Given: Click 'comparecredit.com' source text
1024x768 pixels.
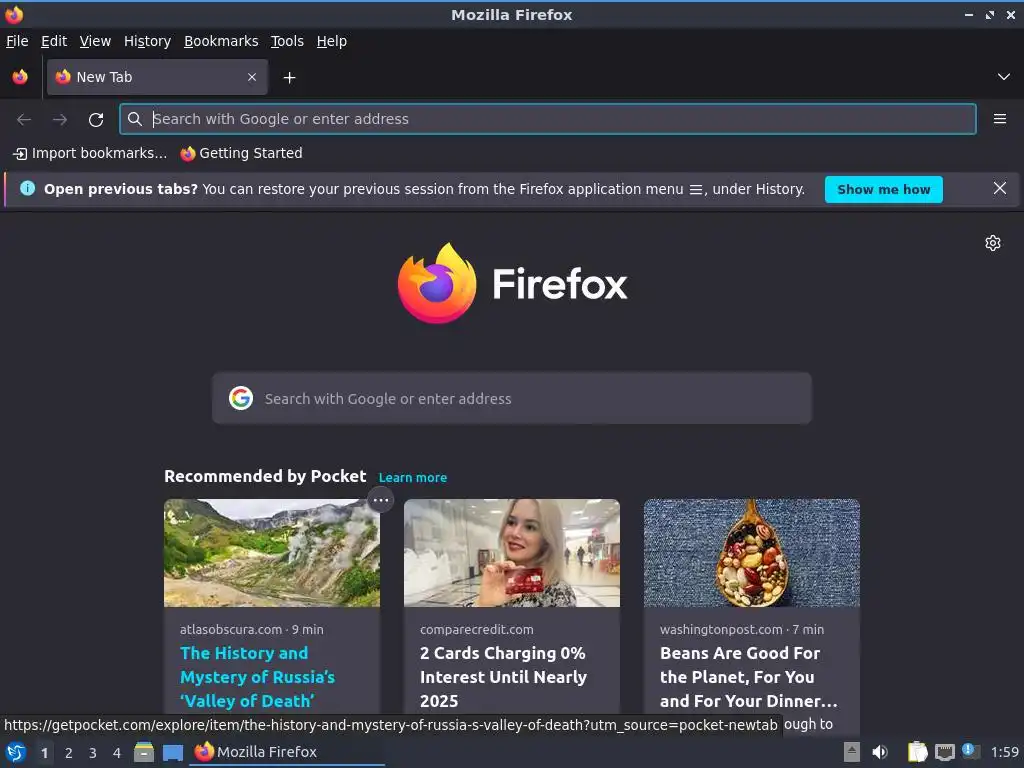Looking at the screenshot, I should pos(477,630).
